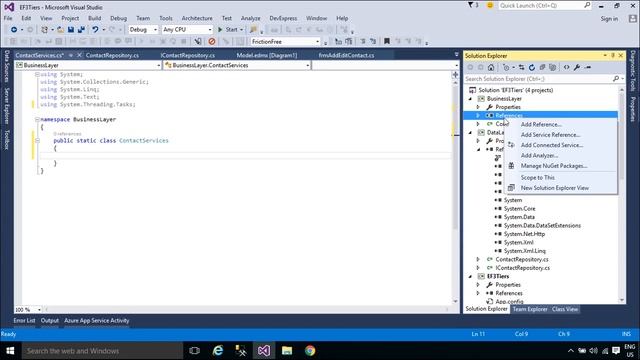640x360 pixels.
Task: Pin the ContactServices.cs tab
Action: pyautogui.click(x=71, y=55)
